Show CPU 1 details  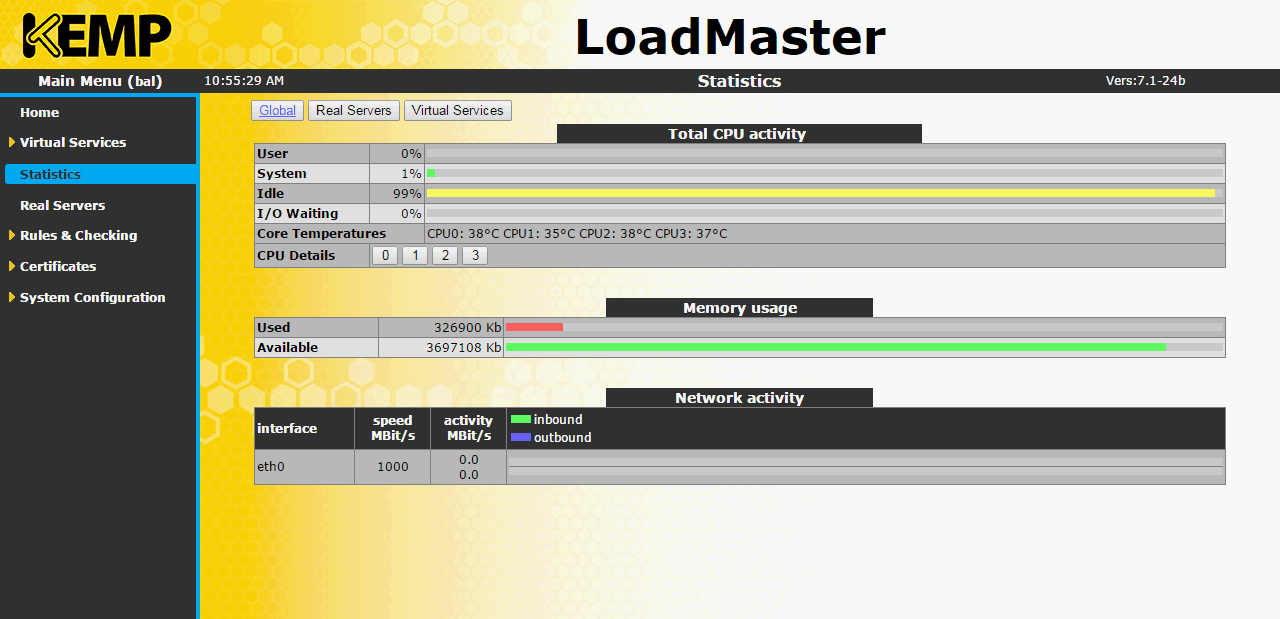tap(415, 255)
